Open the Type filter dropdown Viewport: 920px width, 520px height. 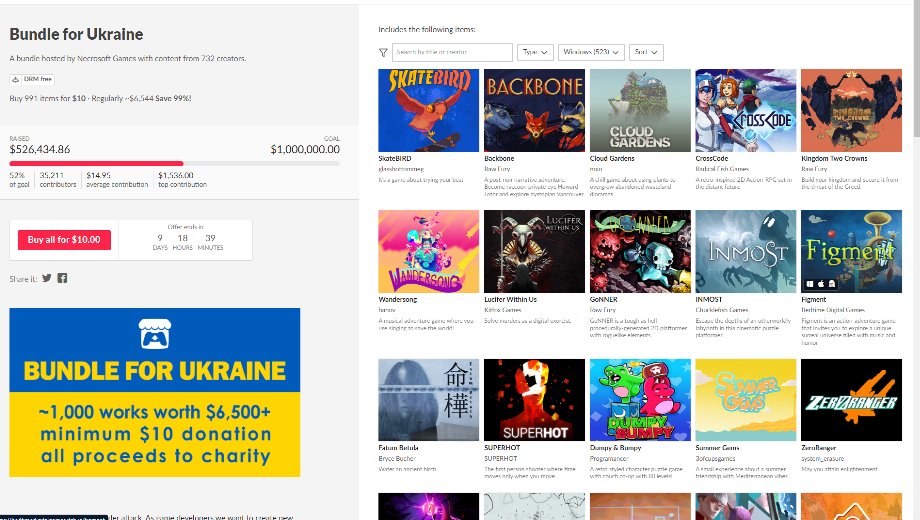[535, 52]
